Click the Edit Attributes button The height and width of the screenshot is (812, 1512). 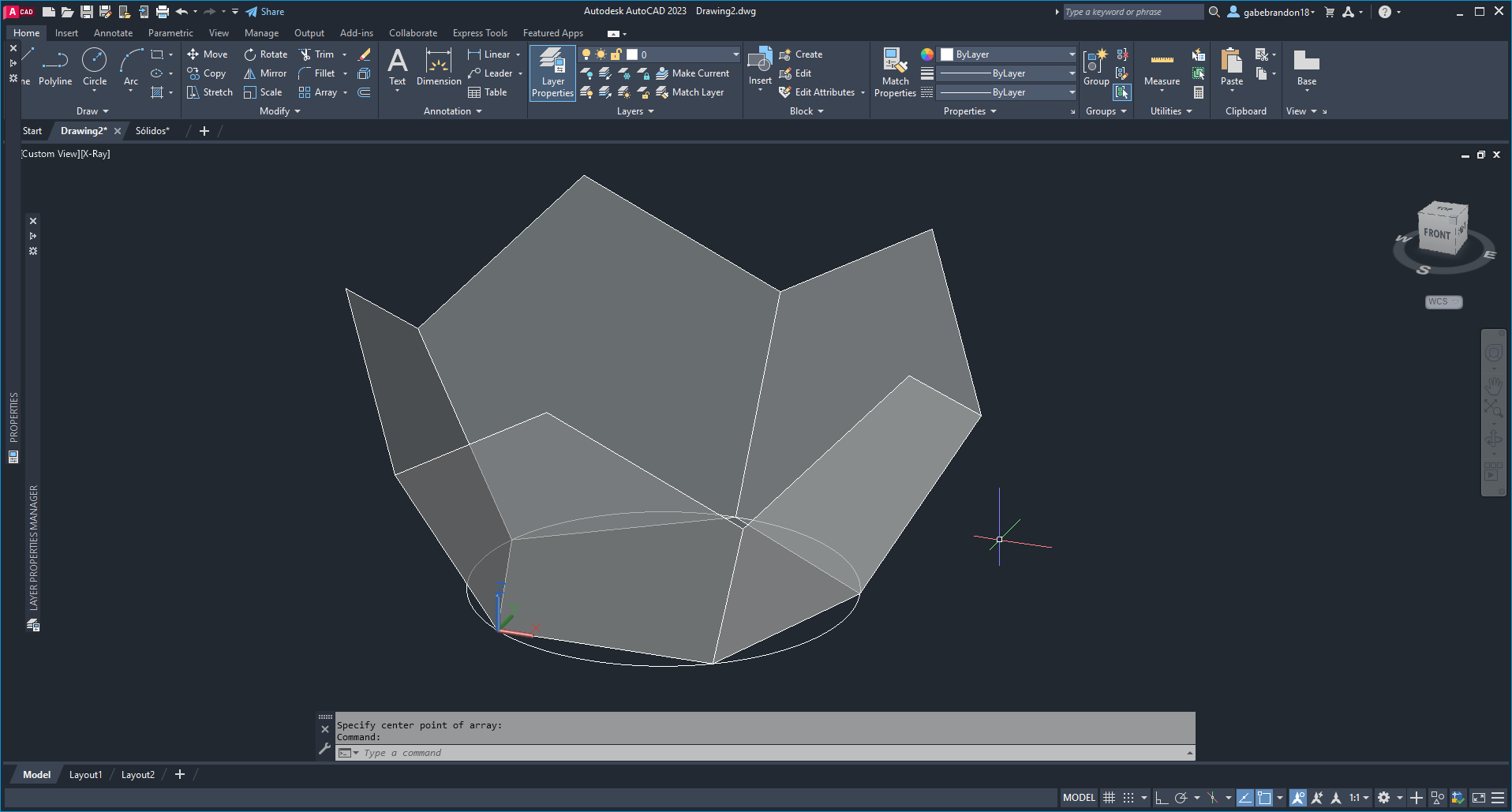[817, 92]
